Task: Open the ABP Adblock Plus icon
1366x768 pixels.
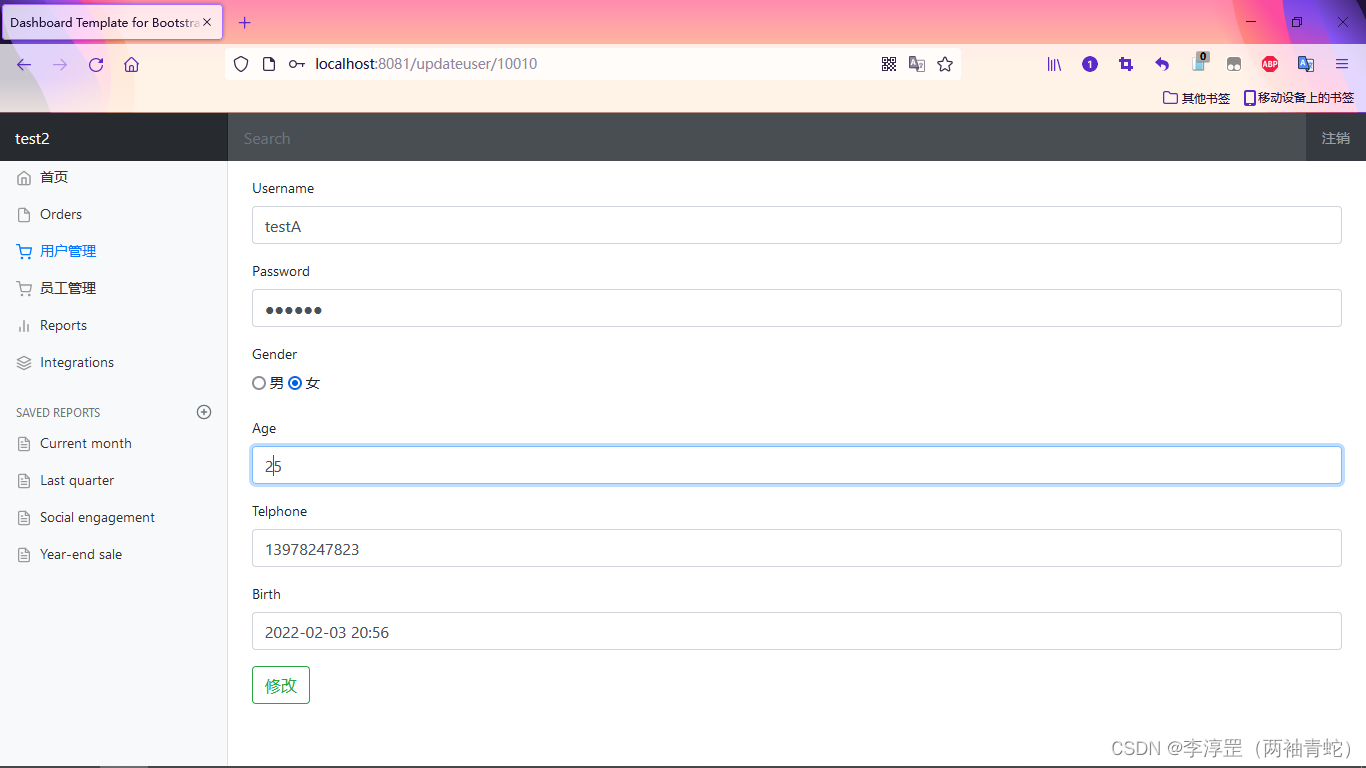Action: tap(1270, 64)
